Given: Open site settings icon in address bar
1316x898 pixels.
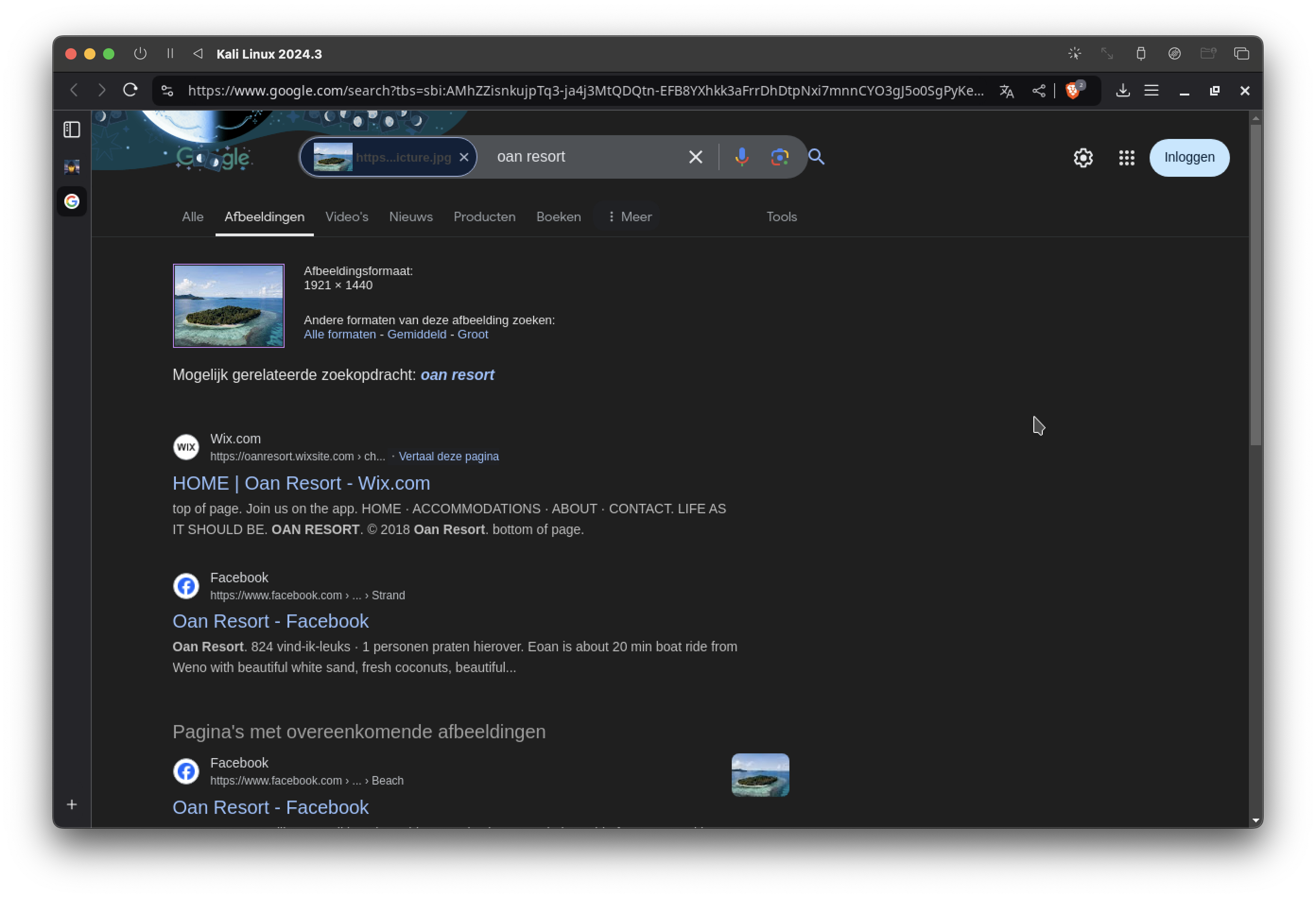Looking at the screenshot, I should pyautogui.click(x=167, y=91).
